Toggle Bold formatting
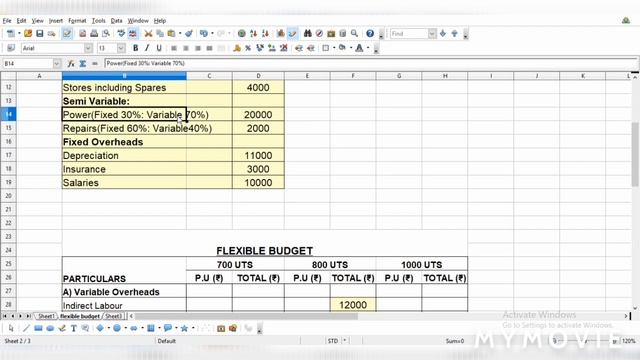The width and height of the screenshot is (640, 360). click(x=136, y=48)
